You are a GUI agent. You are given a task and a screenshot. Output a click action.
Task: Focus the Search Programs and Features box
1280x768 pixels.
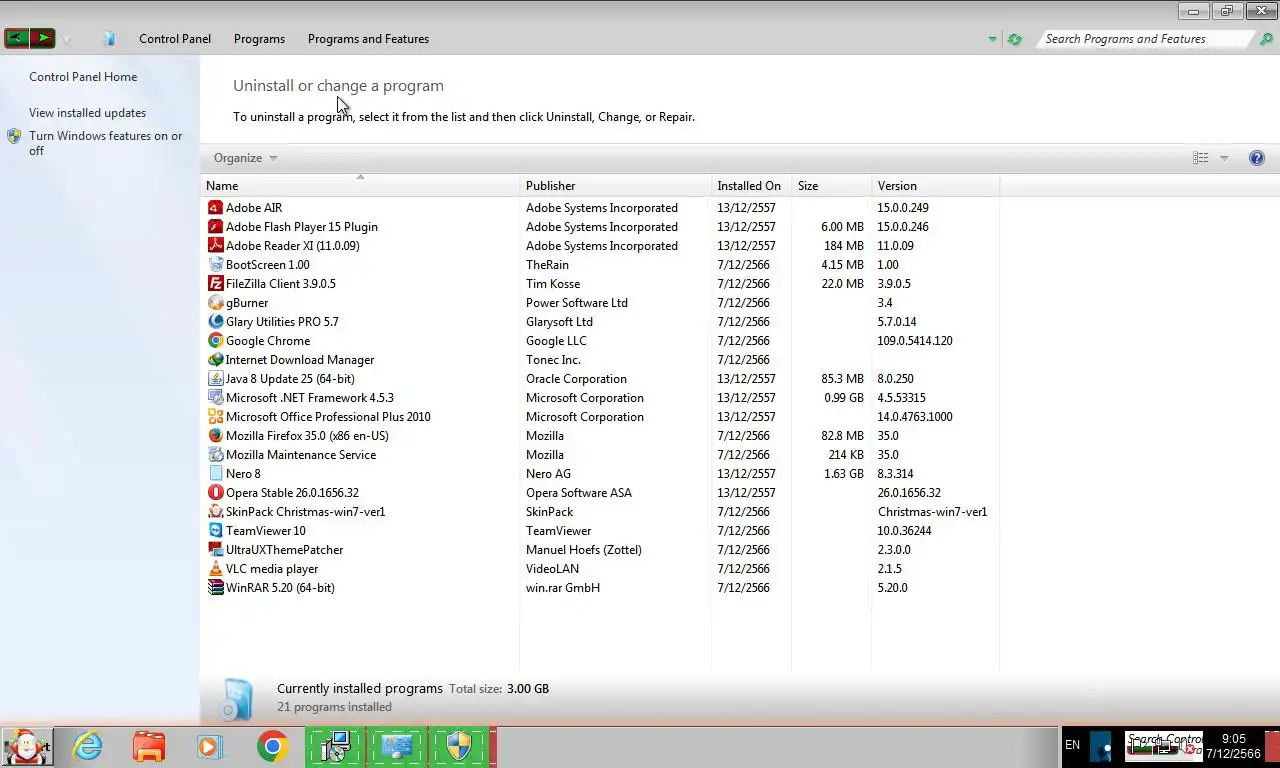coord(1144,39)
